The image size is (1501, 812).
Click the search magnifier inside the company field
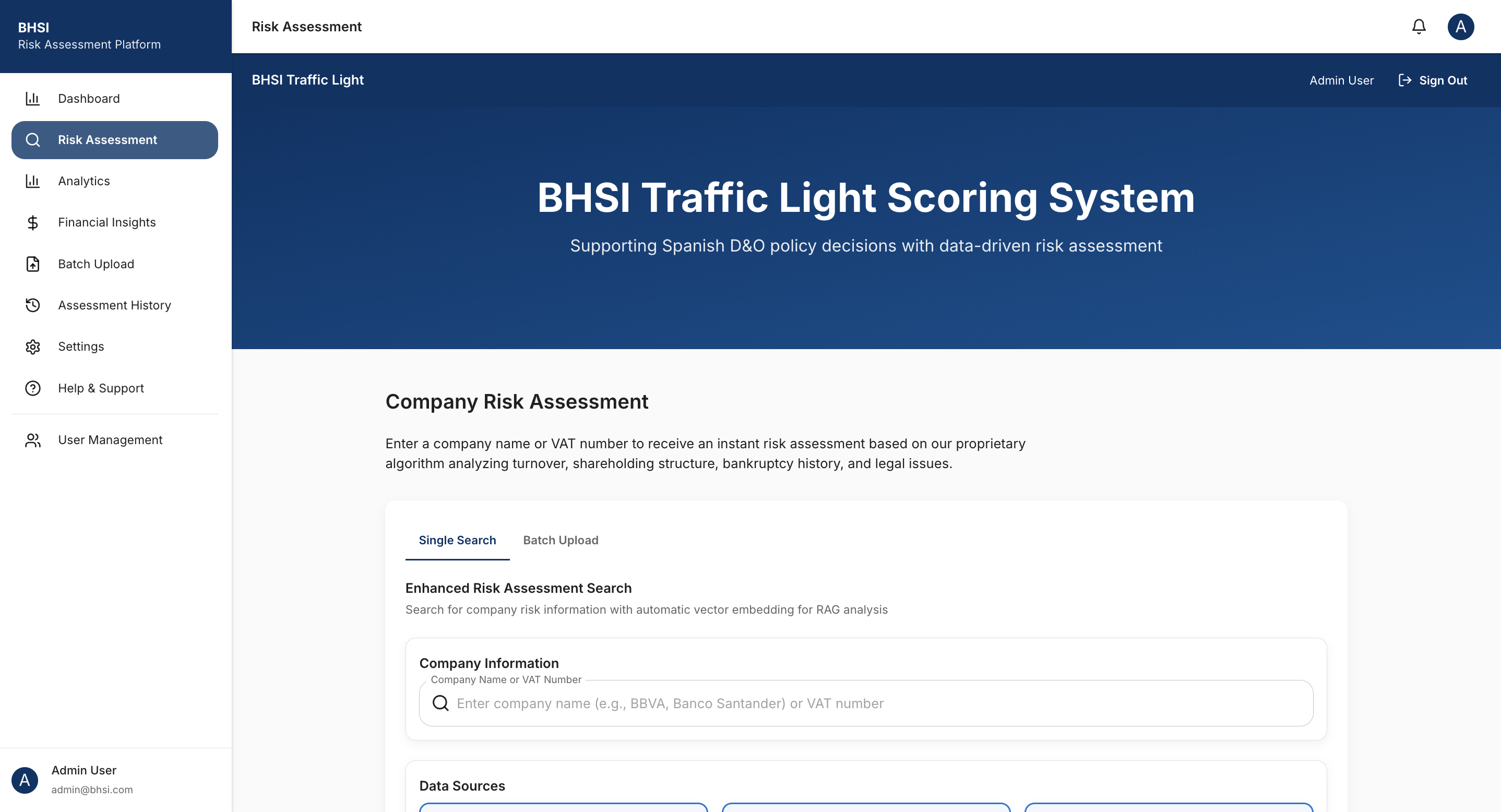coord(440,703)
